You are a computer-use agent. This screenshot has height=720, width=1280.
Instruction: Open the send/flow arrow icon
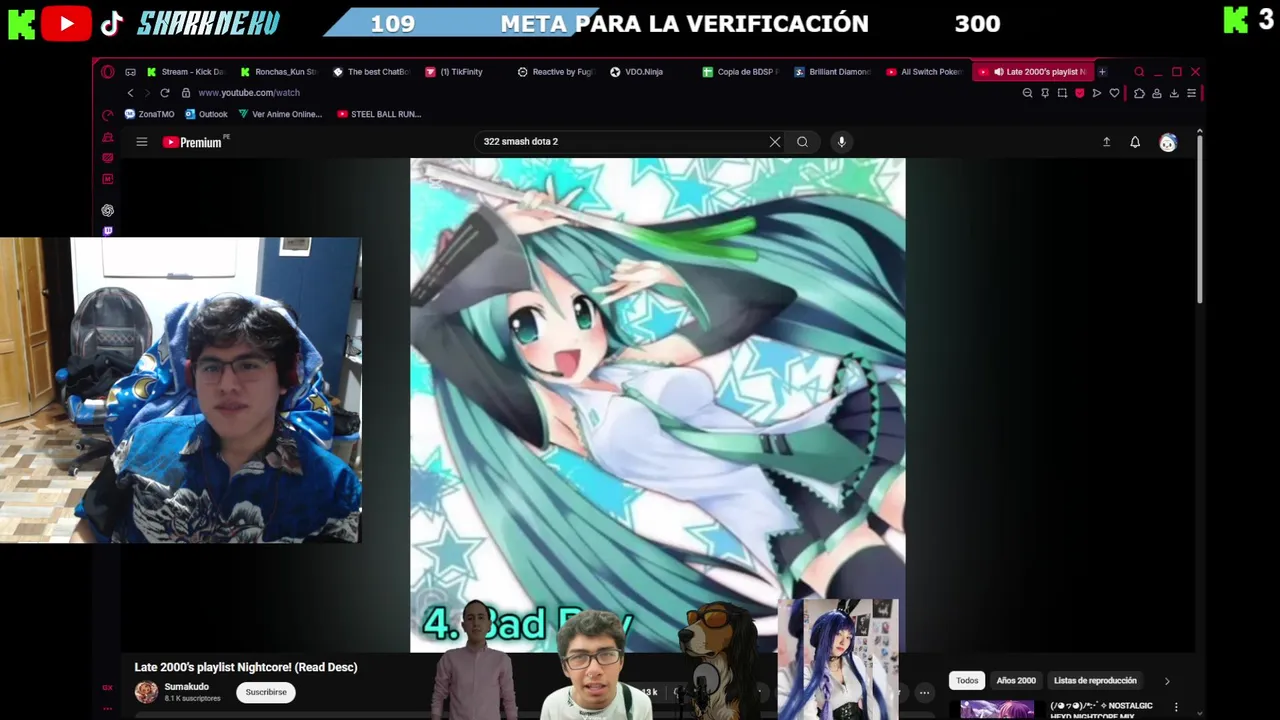pyautogui.click(x=1097, y=93)
